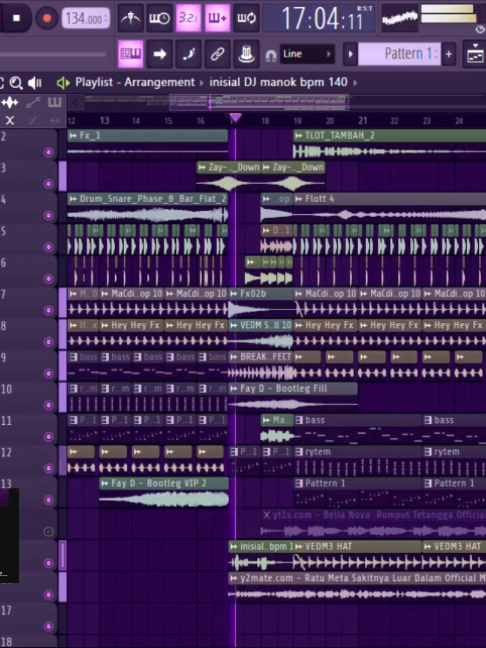This screenshot has width=486, height=648.
Task: Open inisial DJ manok bpm 140 menu
Action: [278, 82]
